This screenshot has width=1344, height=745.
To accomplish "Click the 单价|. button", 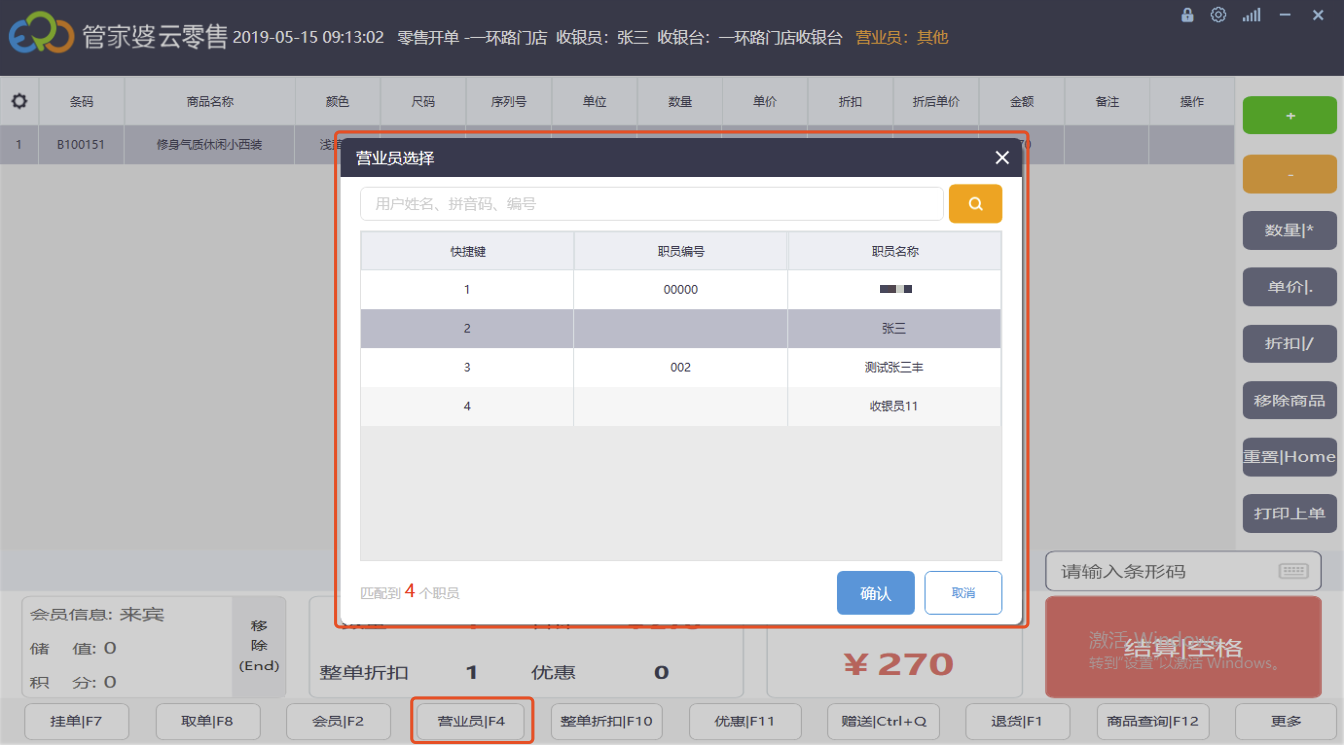I will pyautogui.click(x=1289, y=287).
